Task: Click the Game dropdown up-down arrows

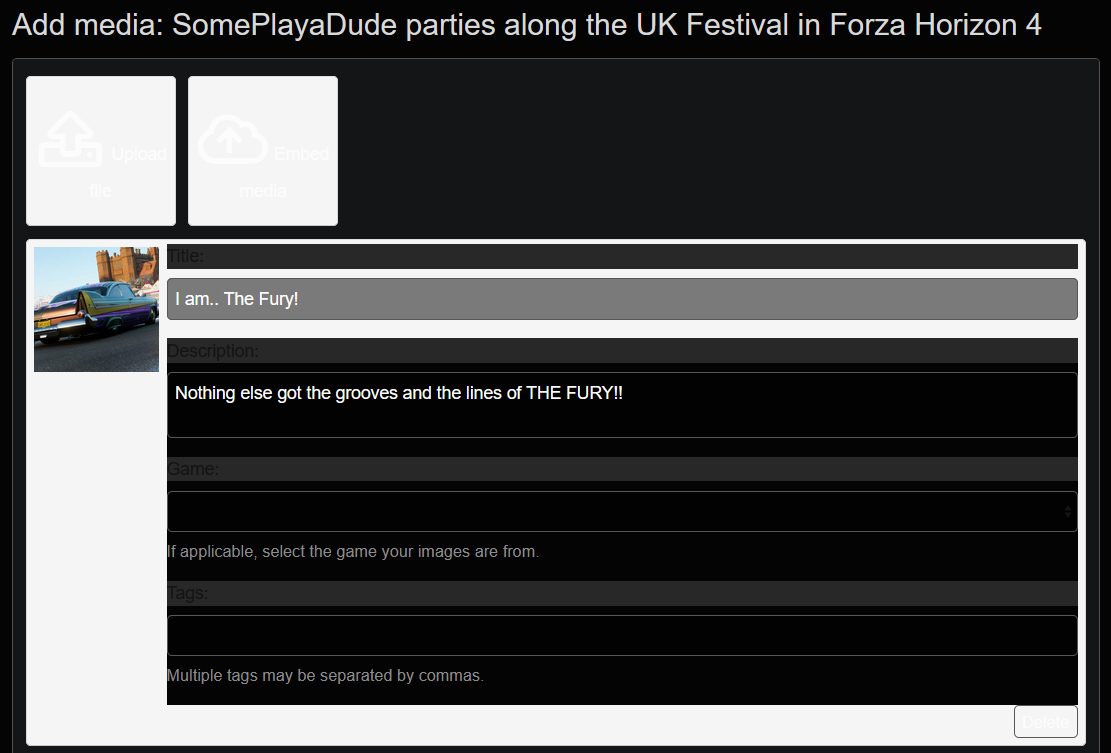Action: pyautogui.click(x=1067, y=511)
